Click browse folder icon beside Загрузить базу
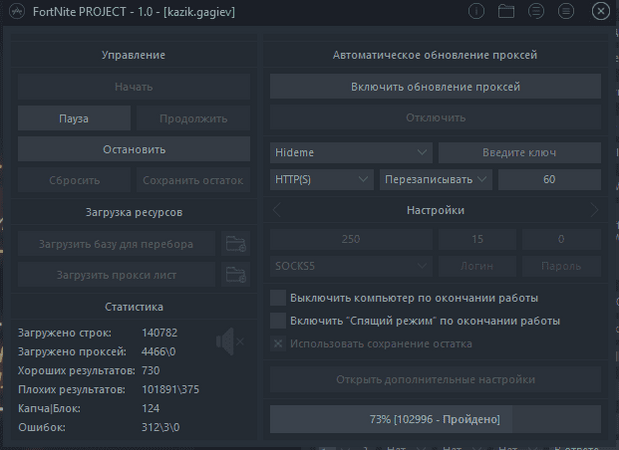 click(x=236, y=244)
